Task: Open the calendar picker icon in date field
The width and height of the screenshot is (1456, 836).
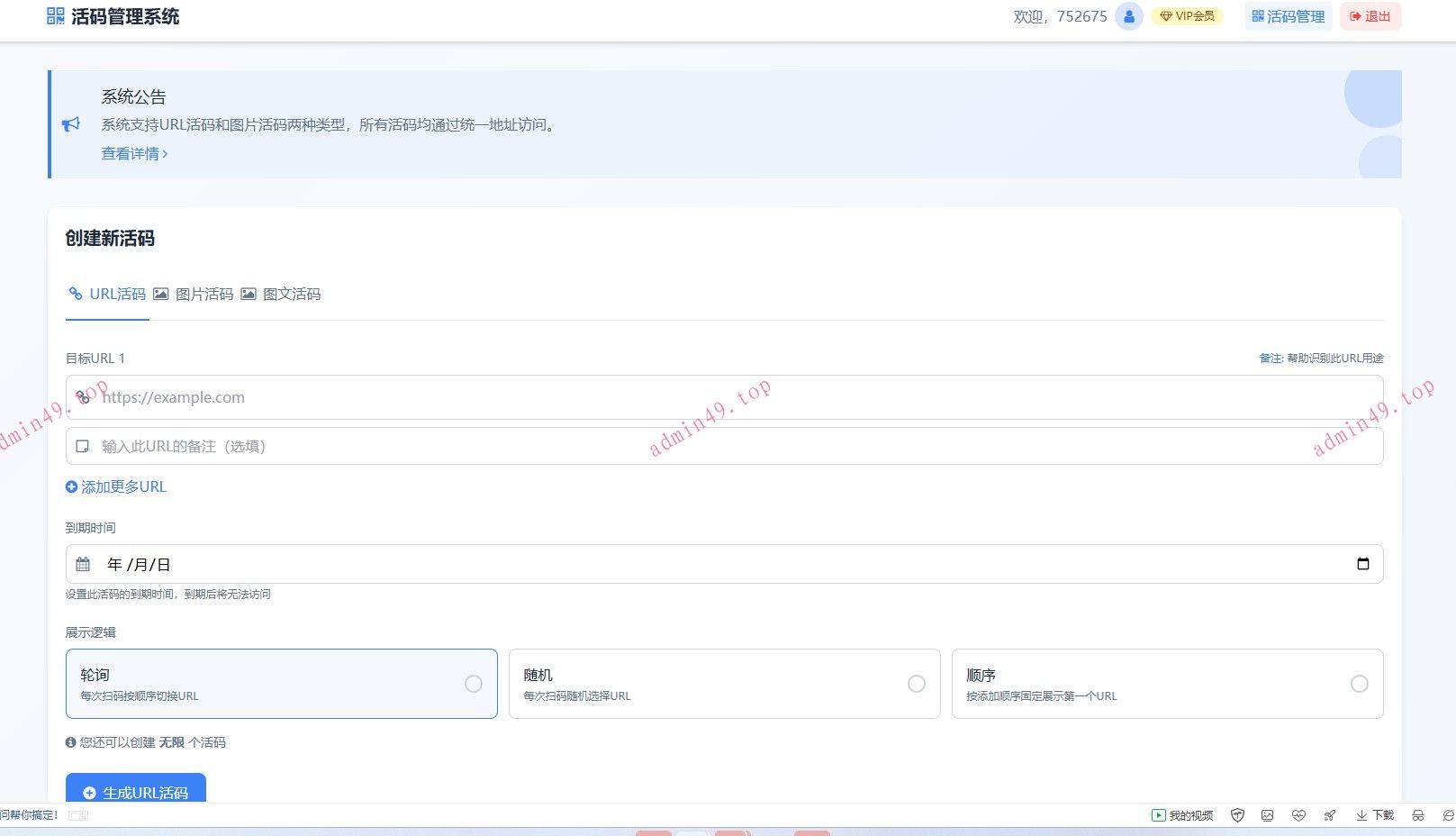Action: click(1362, 564)
